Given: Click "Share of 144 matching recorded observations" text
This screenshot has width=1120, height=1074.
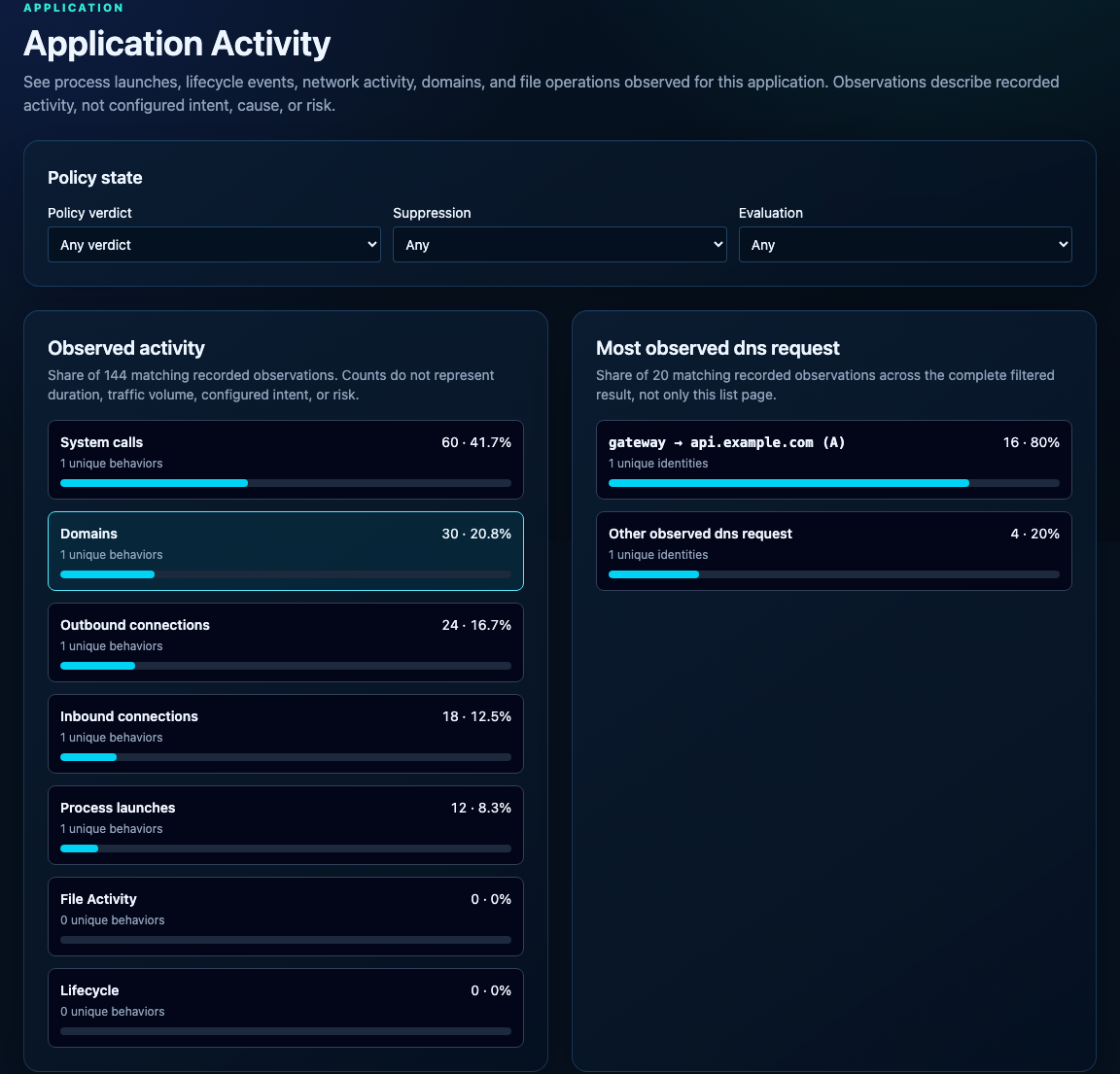Looking at the screenshot, I should coord(192,375).
